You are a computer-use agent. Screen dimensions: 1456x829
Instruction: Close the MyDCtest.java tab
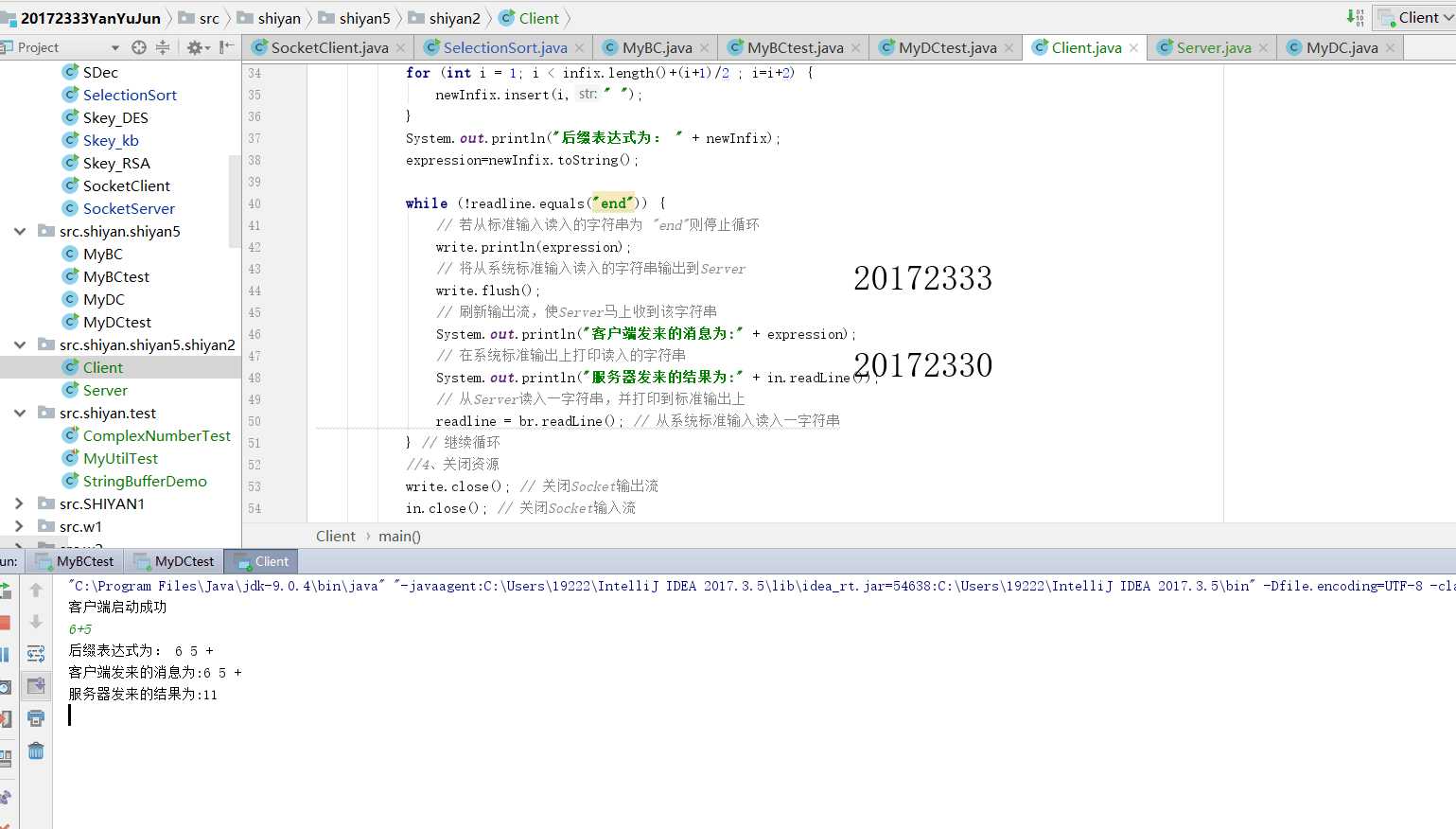(x=1009, y=47)
